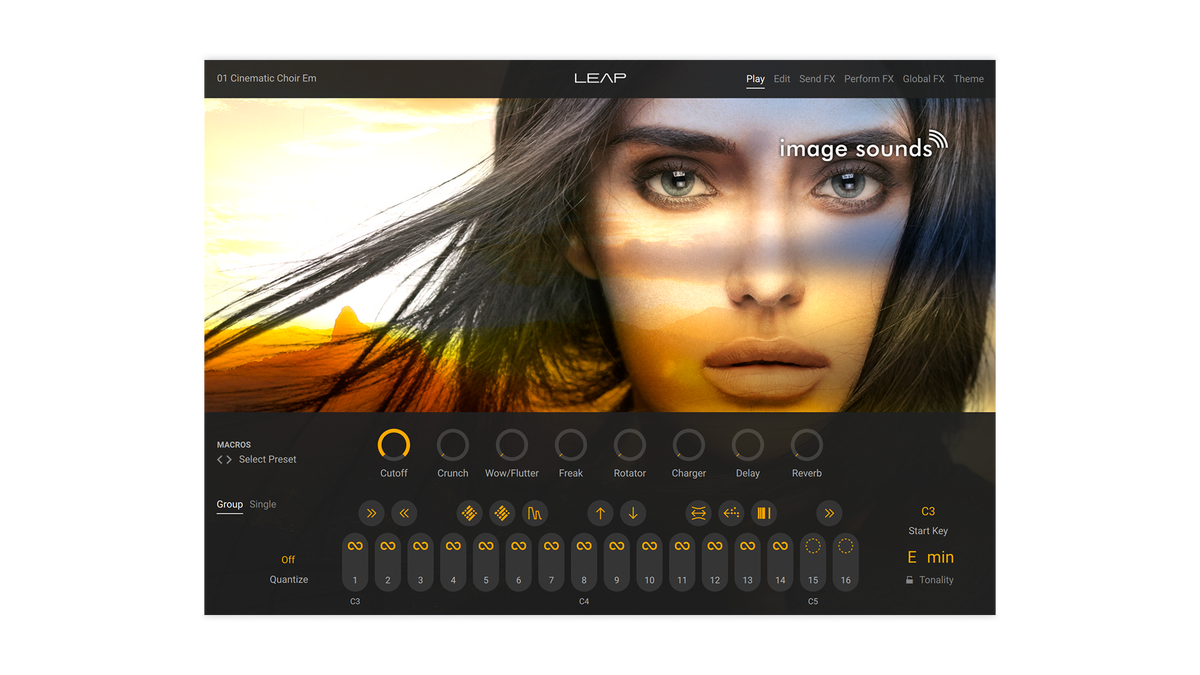Click the swap arrows icon above pad 11
Image resolution: width=1200 pixels, height=675 pixels.
(698, 513)
